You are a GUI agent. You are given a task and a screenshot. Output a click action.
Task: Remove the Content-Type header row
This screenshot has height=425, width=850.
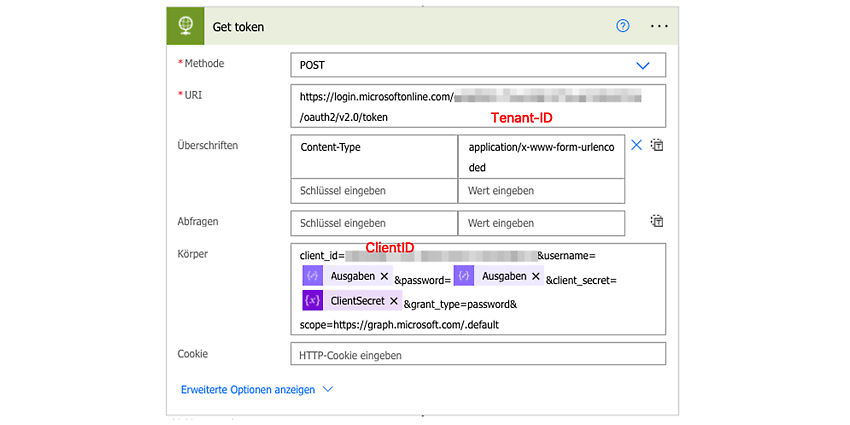636,145
